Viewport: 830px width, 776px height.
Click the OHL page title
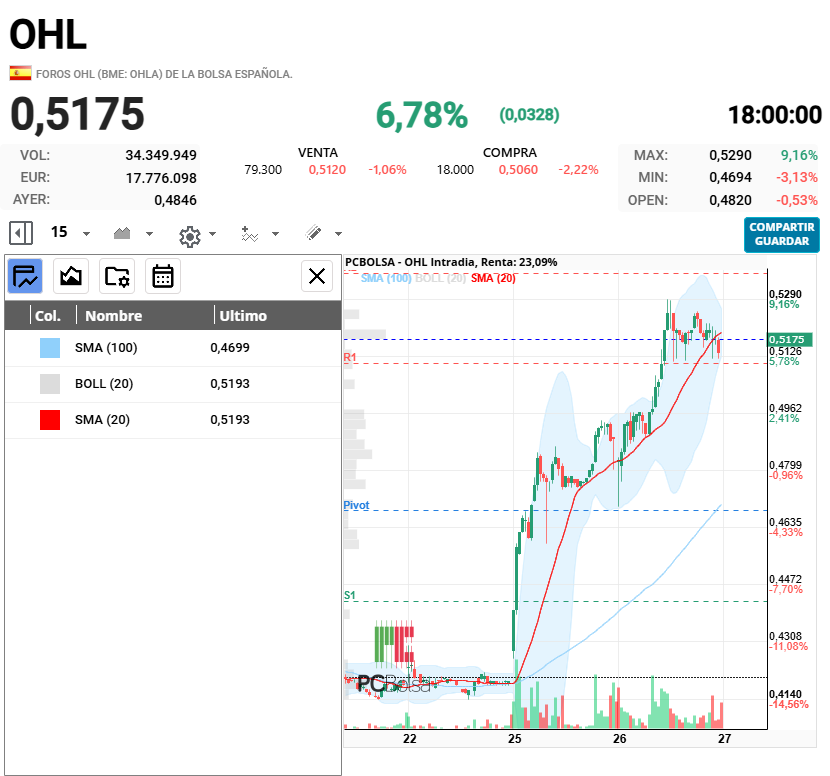48,35
